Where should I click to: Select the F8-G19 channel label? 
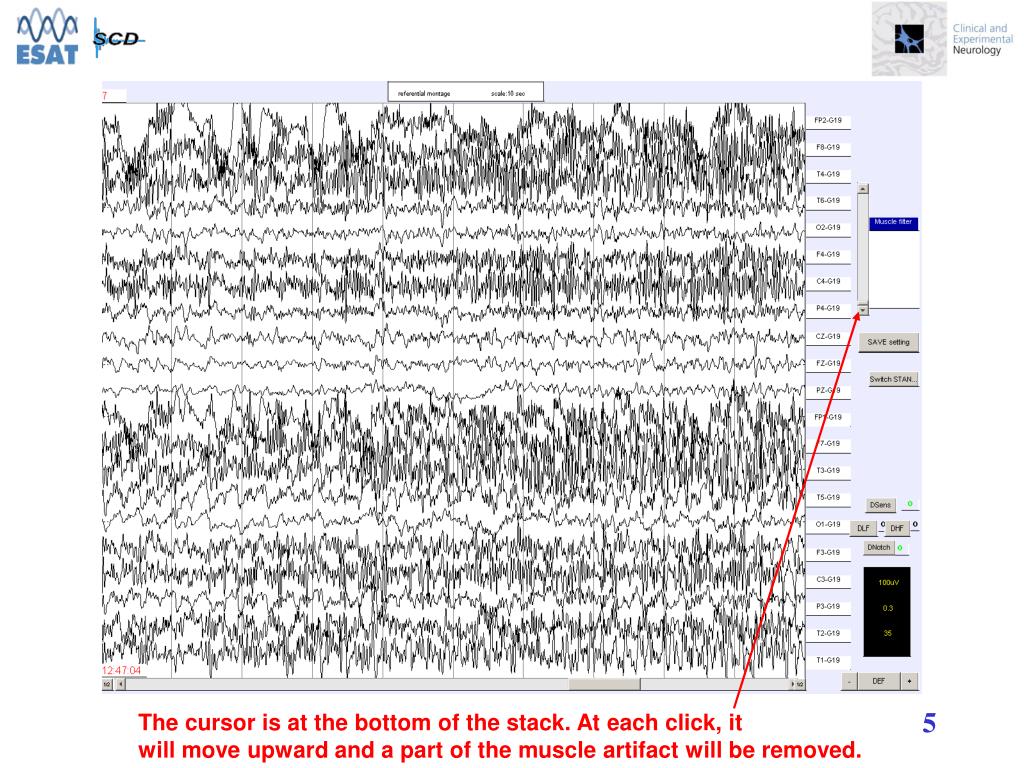click(x=828, y=148)
